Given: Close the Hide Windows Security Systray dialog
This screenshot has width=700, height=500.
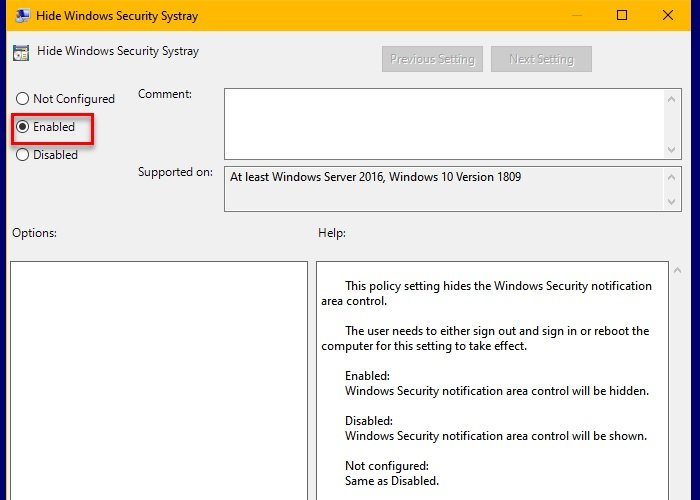Looking at the screenshot, I should pyautogui.click(x=668, y=16).
